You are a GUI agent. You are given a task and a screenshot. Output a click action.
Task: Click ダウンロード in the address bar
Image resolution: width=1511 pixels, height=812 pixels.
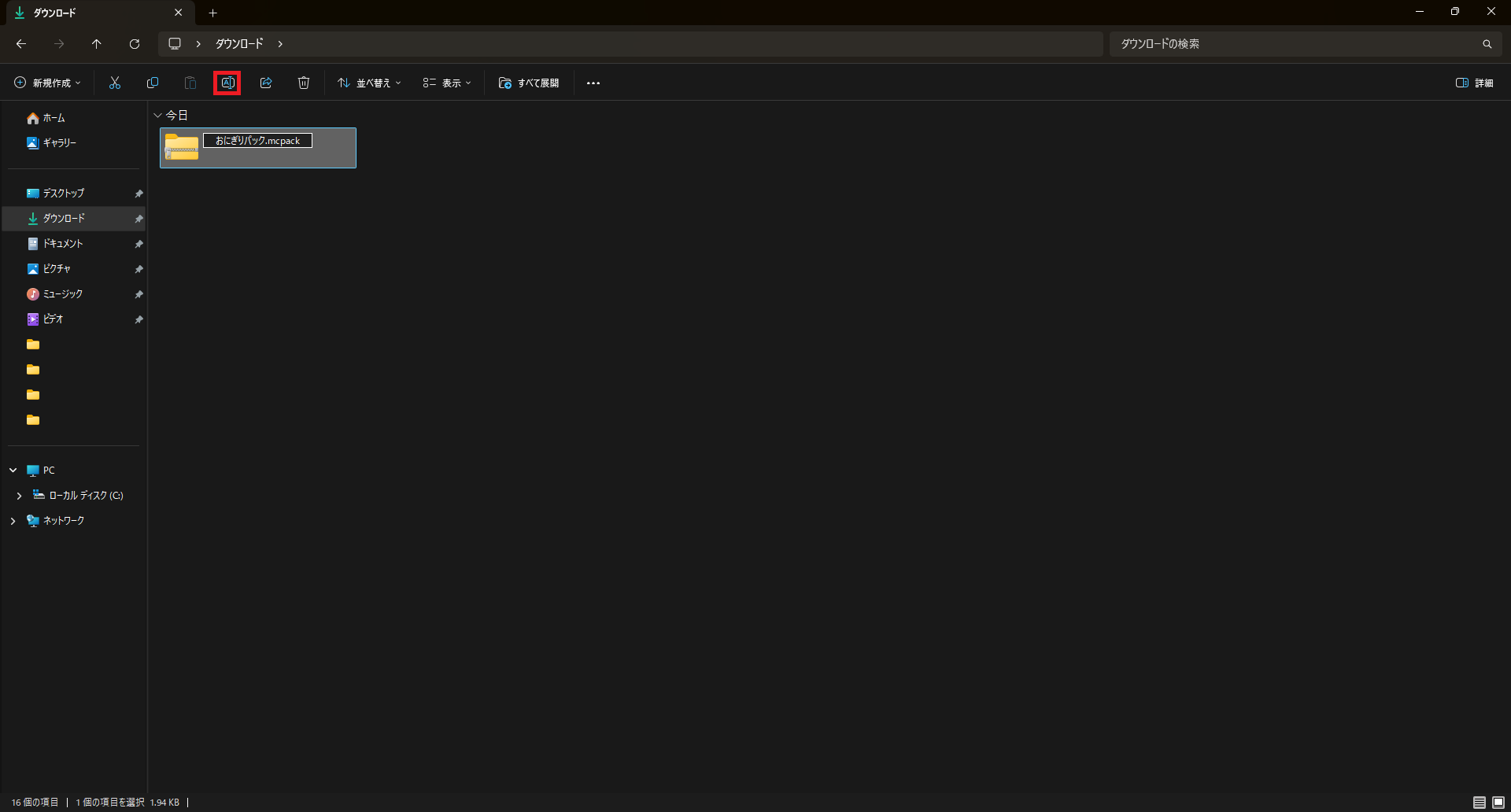(239, 44)
